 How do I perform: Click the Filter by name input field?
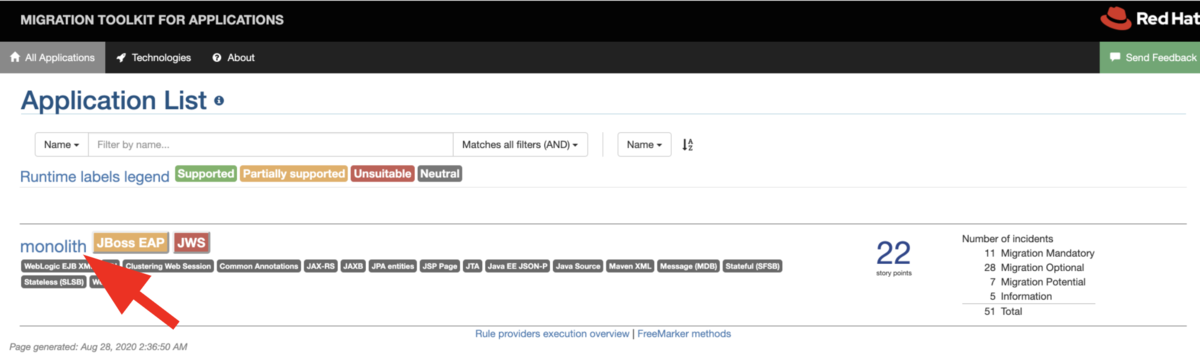point(271,145)
